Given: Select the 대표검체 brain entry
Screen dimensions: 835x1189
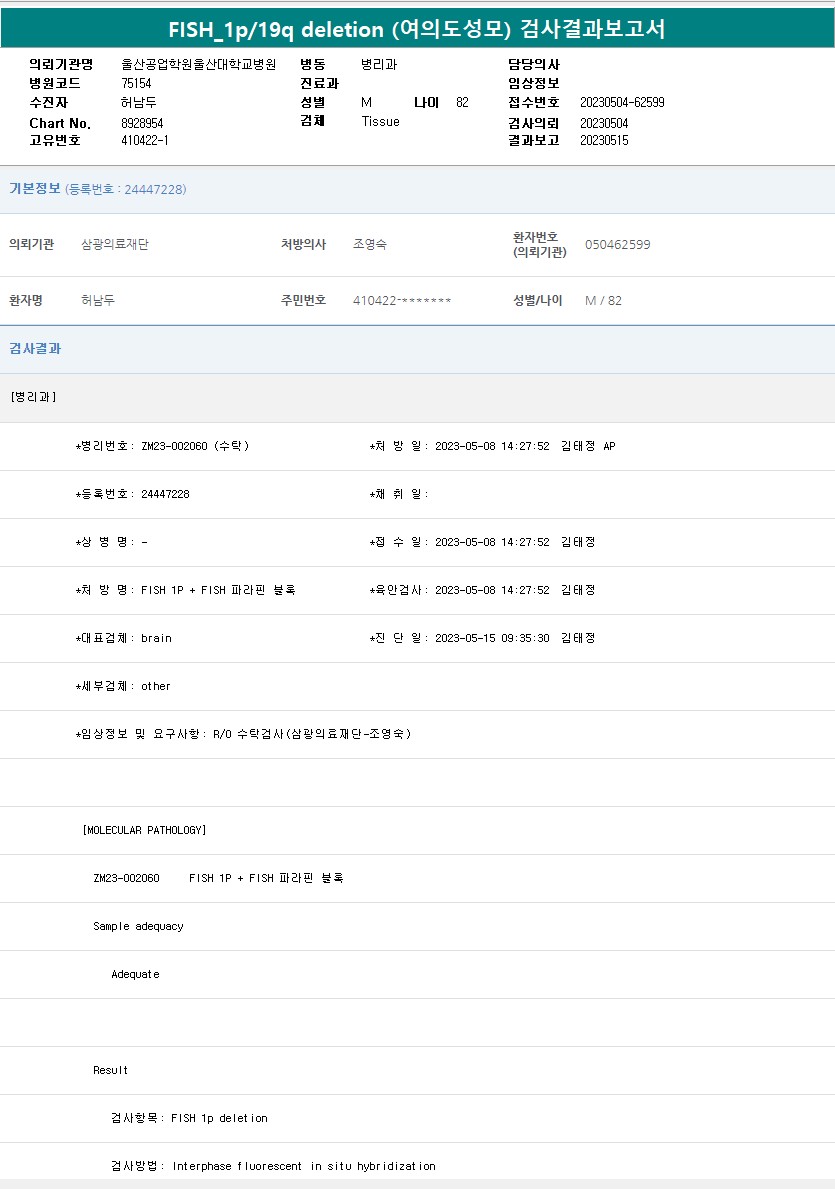Looking at the screenshot, I should pyautogui.click(x=124, y=638).
